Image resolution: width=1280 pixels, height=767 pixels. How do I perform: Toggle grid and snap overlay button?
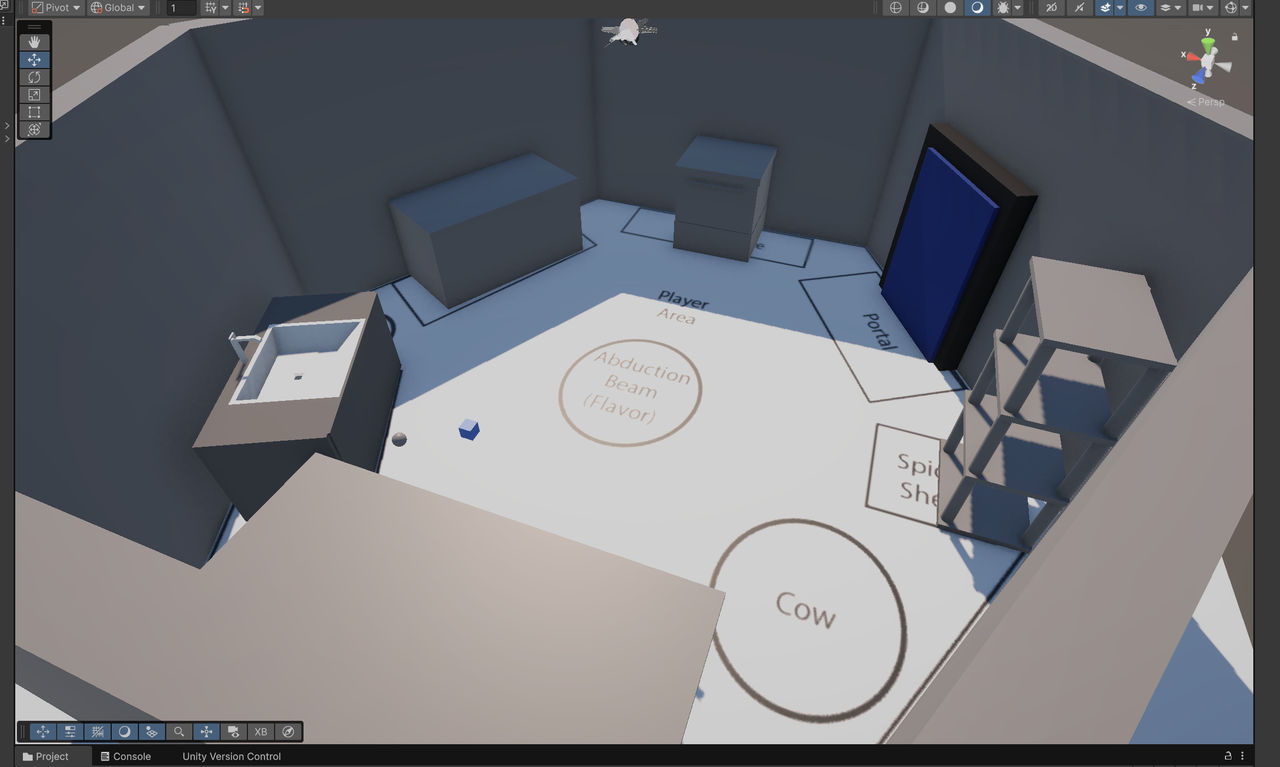pyautogui.click(x=97, y=732)
